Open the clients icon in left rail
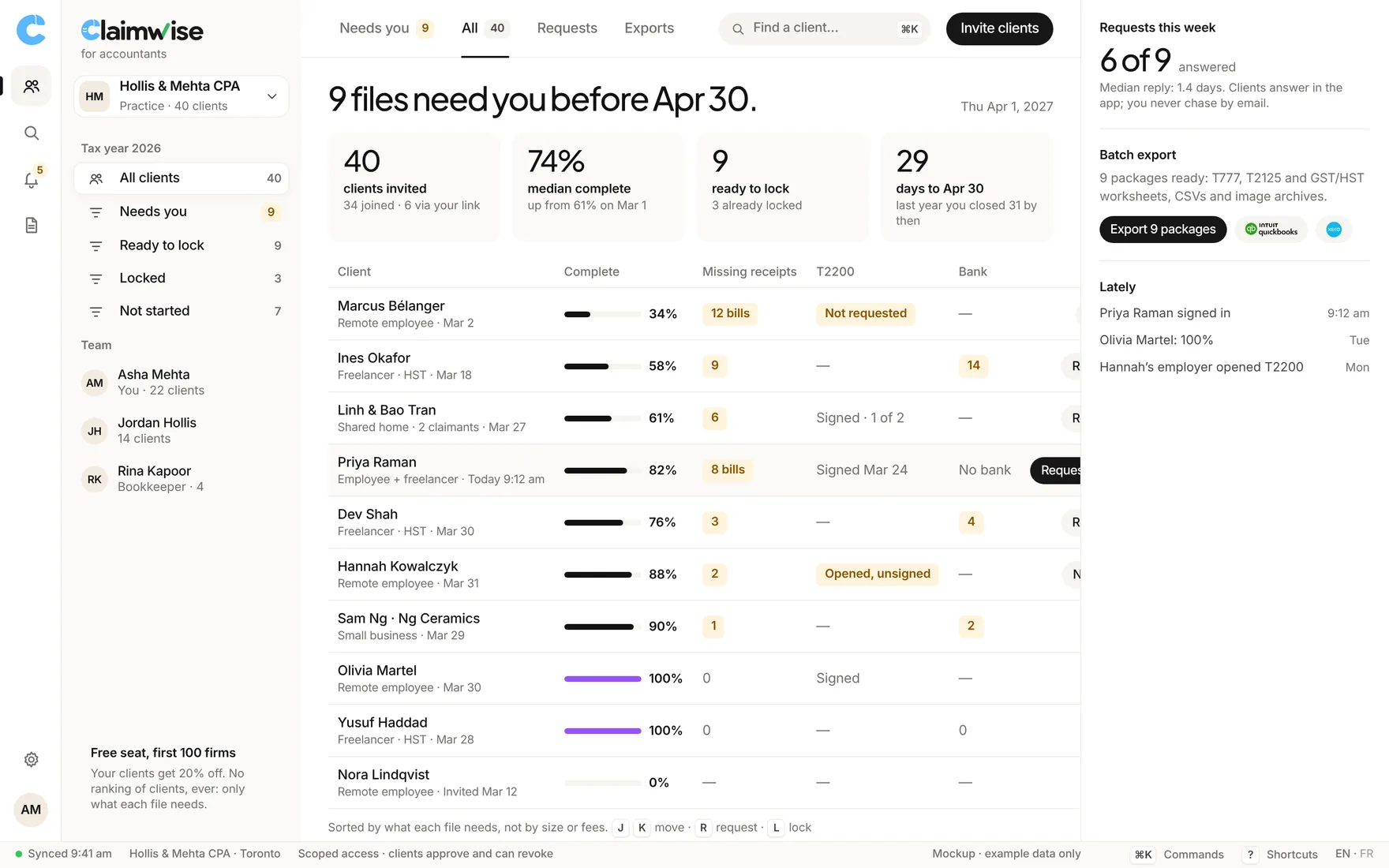The width and height of the screenshot is (1389, 868). pyautogui.click(x=32, y=86)
